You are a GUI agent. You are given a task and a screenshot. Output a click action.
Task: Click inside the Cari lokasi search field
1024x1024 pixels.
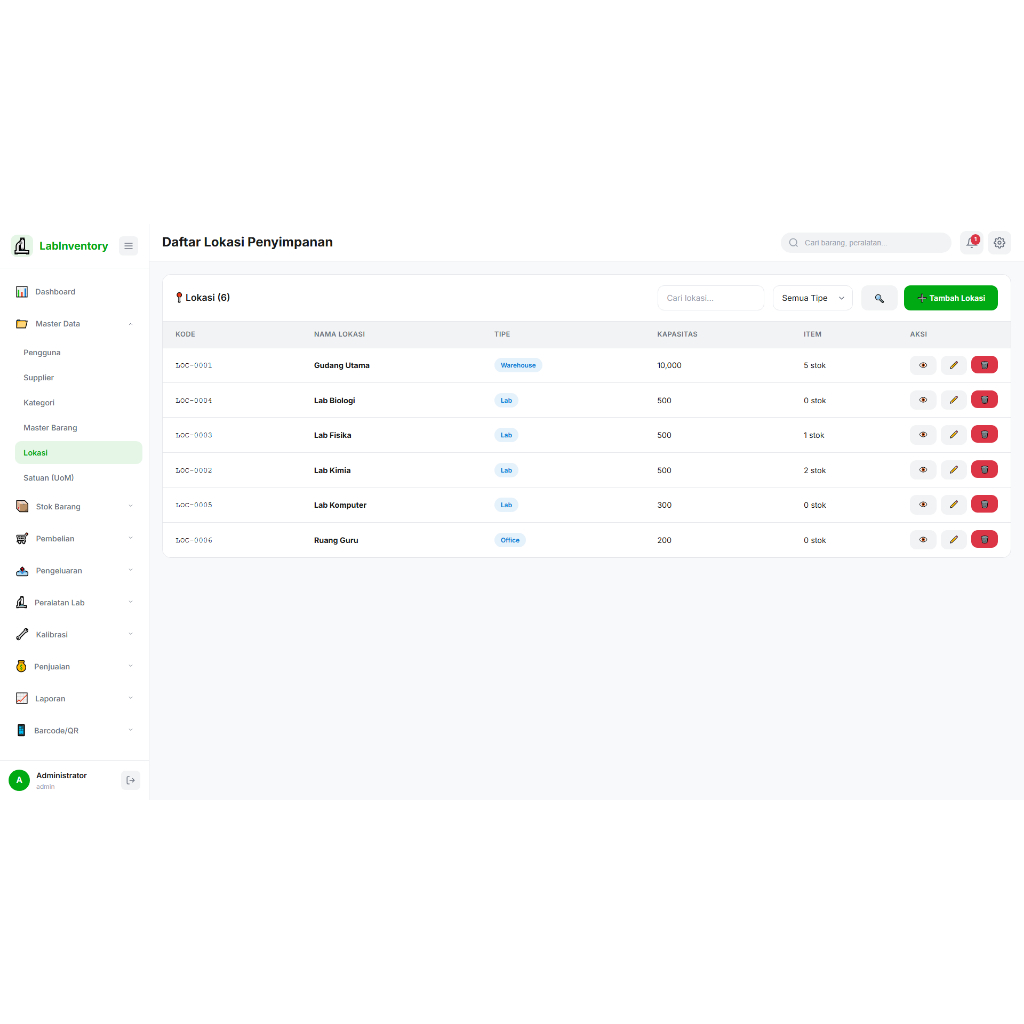click(x=711, y=298)
